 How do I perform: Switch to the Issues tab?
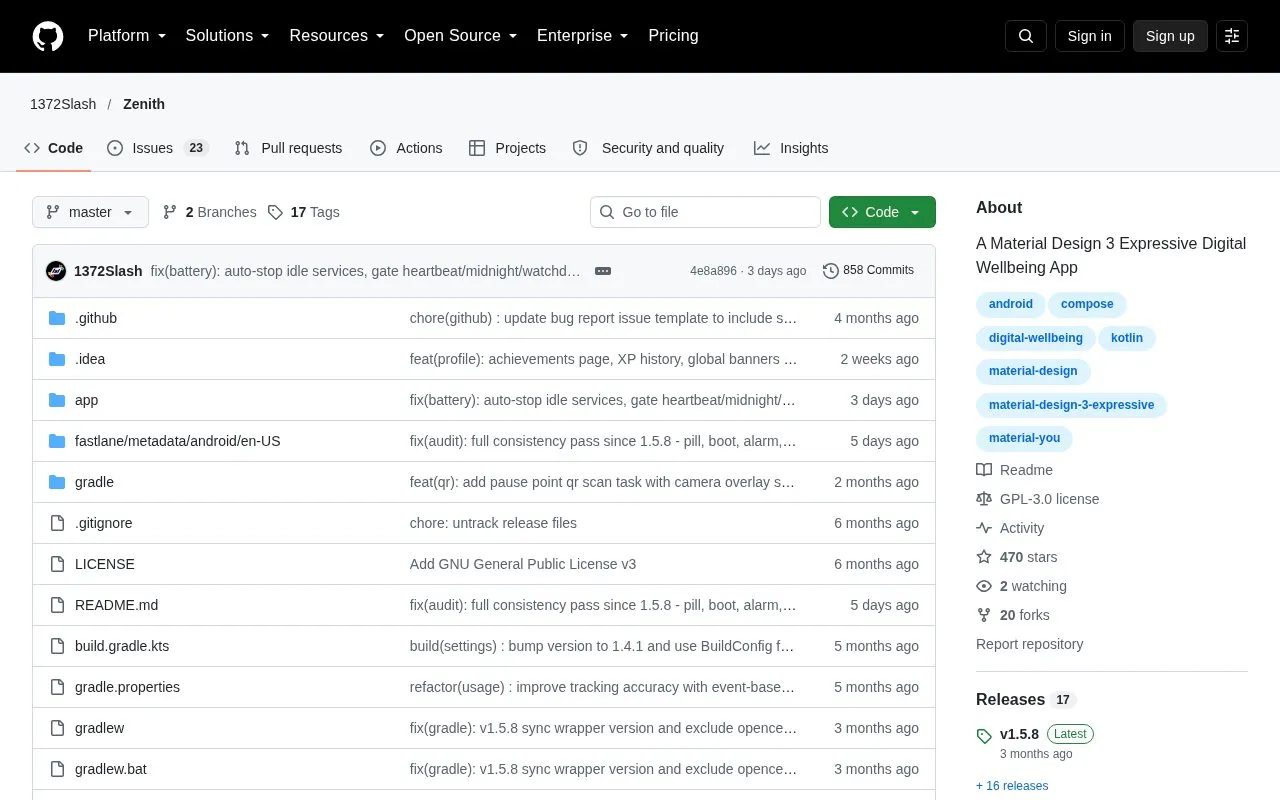click(x=157, y=148)
